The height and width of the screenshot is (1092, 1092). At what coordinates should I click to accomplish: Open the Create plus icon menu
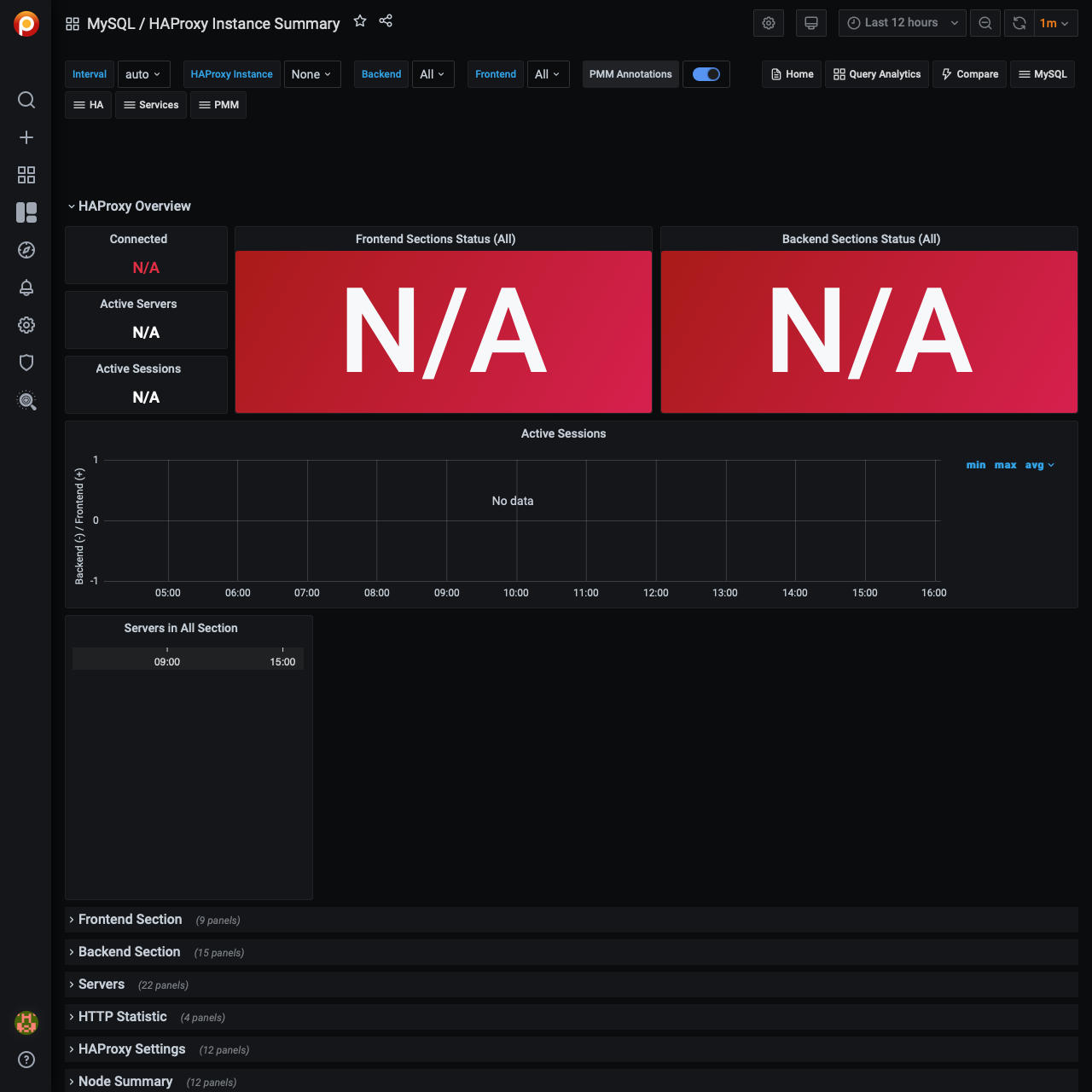(26, 137)
